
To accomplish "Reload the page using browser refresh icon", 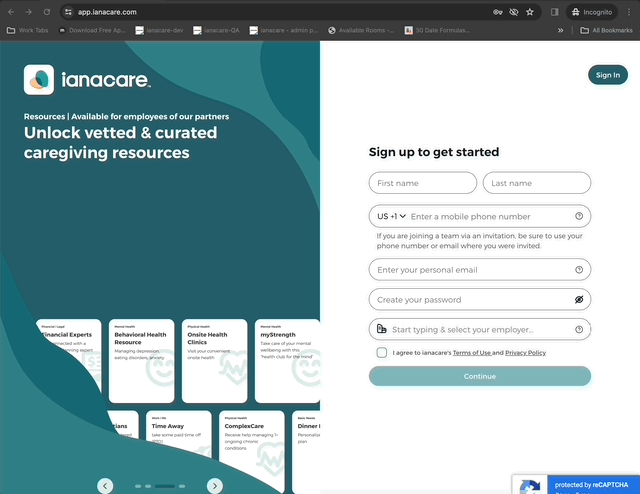I will (47, 12).
